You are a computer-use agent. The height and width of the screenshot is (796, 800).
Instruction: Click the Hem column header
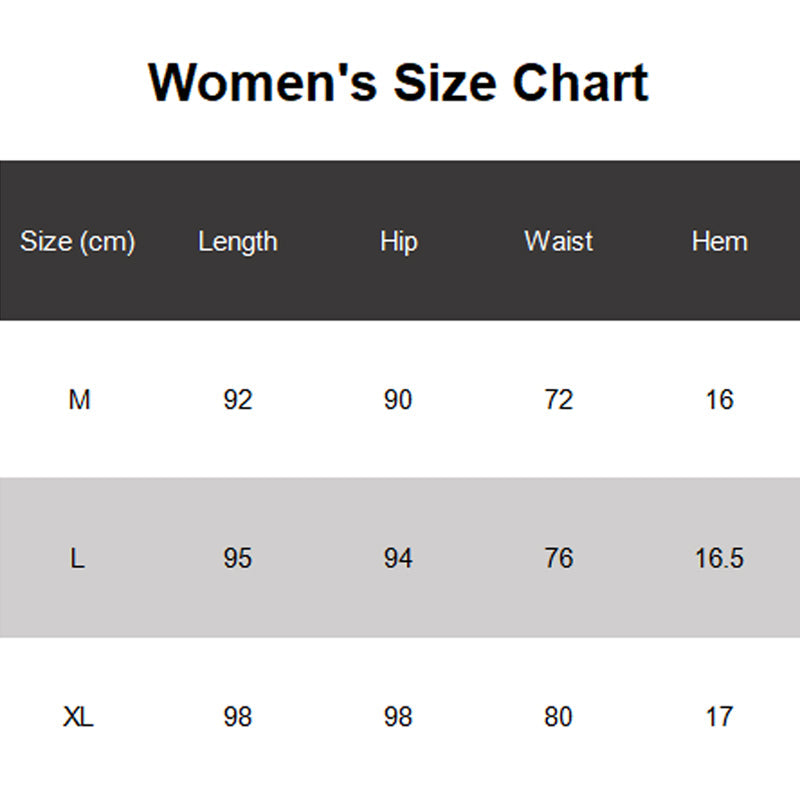(x=719, y=241)
